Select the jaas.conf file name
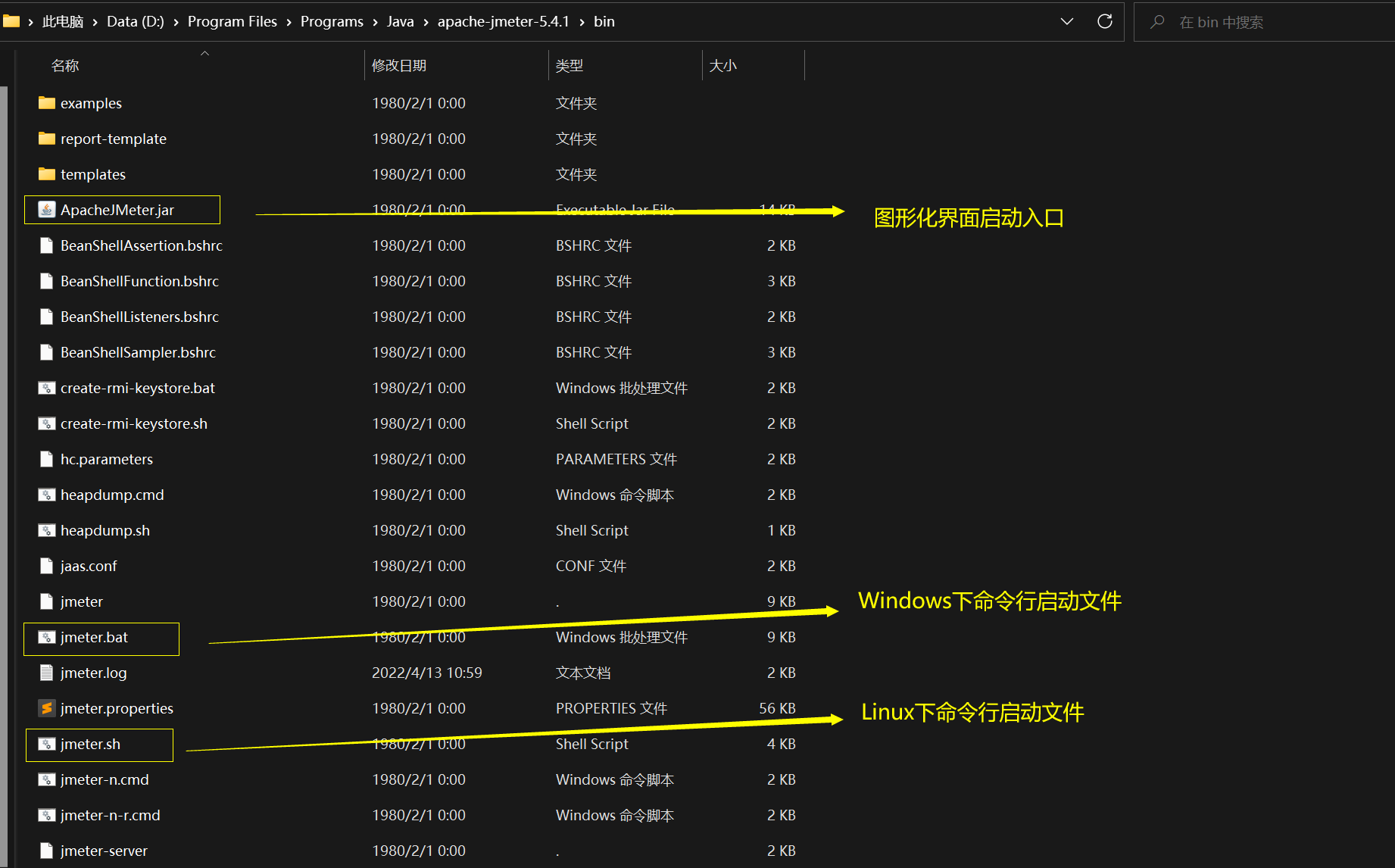Image resolution: width=1395 pixels, height=868 pixels. click(x=89, y=566)
